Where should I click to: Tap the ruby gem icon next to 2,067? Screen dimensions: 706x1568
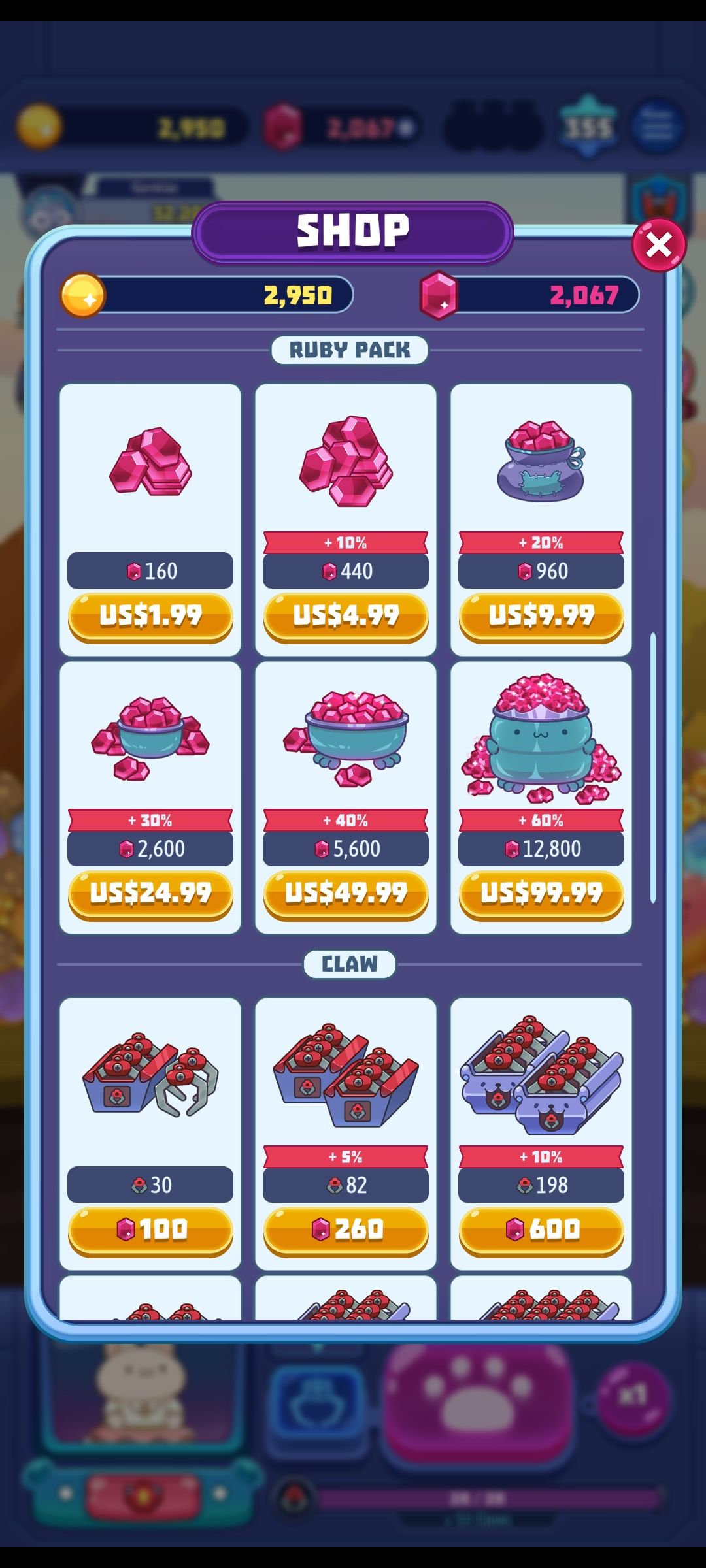tap(439, 295)
